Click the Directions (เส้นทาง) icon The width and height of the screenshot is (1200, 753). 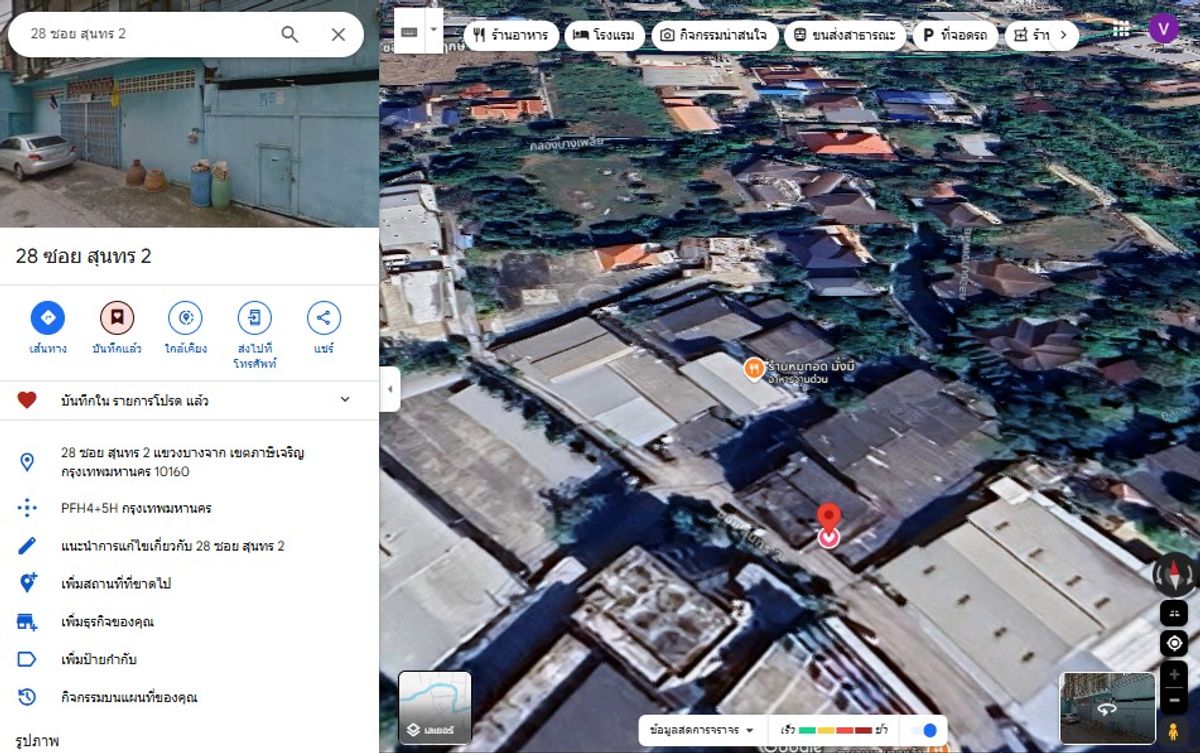[x=47, y=318]
